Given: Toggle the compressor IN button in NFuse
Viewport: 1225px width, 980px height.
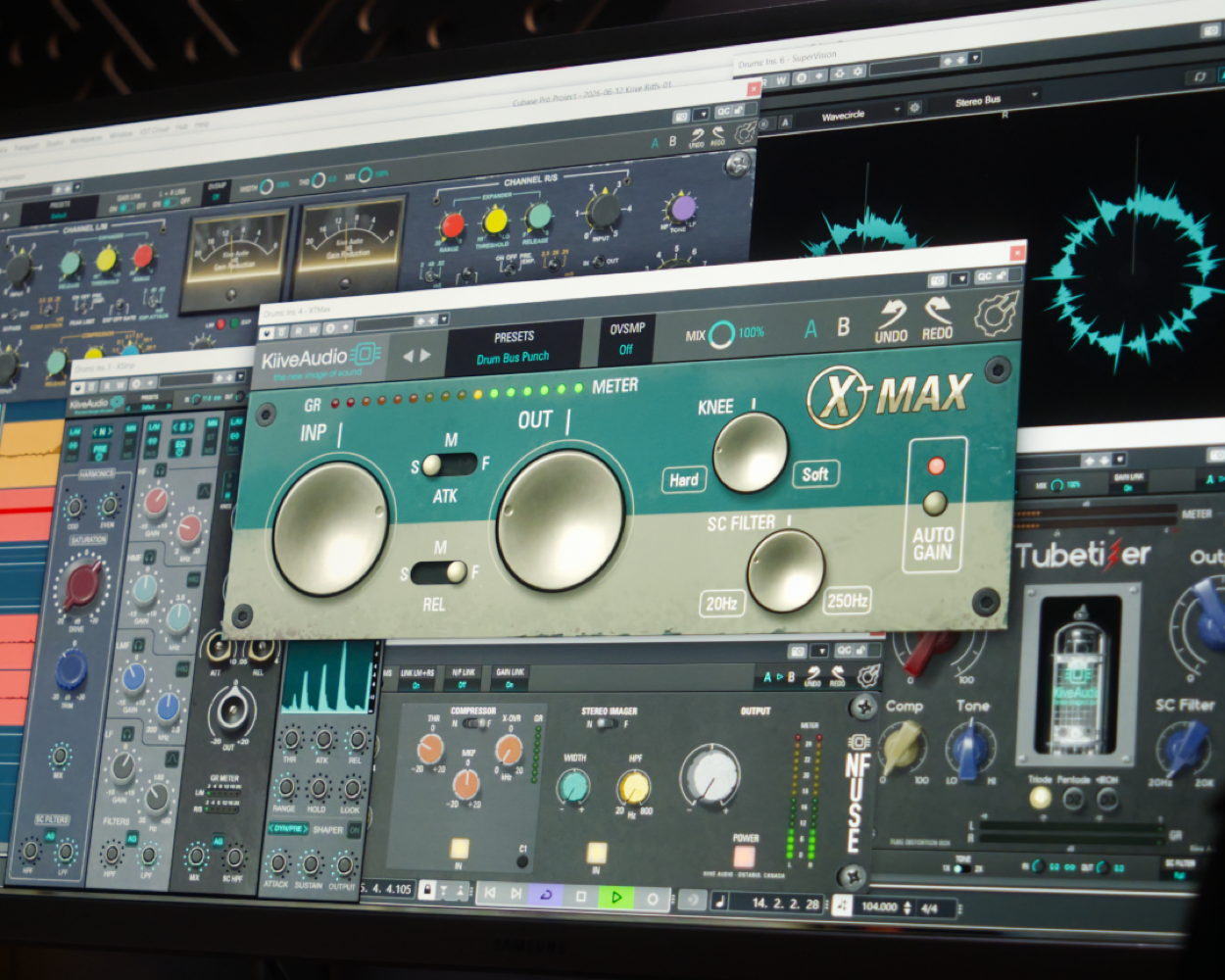Looking at the screenshot, I should [x=459, y=850].
